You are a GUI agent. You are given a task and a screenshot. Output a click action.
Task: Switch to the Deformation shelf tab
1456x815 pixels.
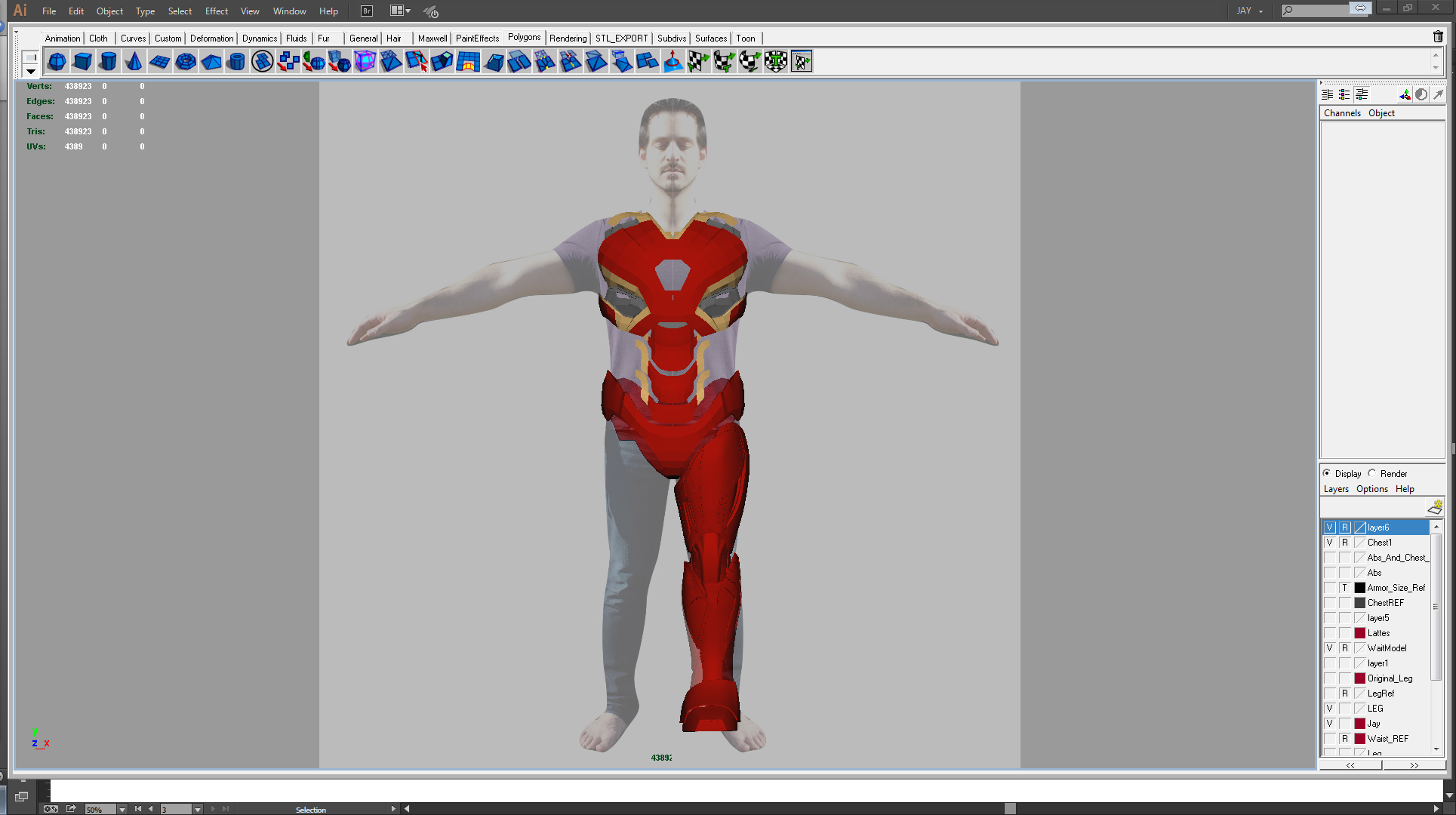pyautogui.click(x=211, y=38)
